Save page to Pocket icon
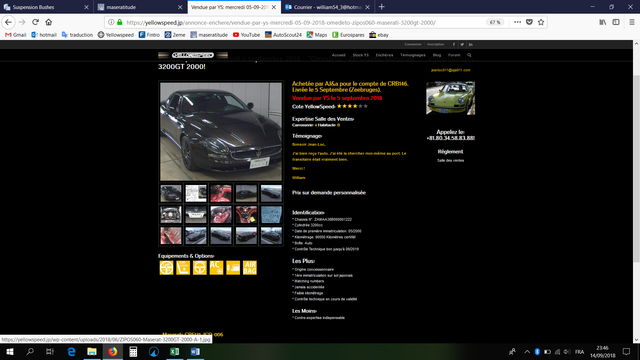Screen dimensions: 640x360 pos(529,22)
